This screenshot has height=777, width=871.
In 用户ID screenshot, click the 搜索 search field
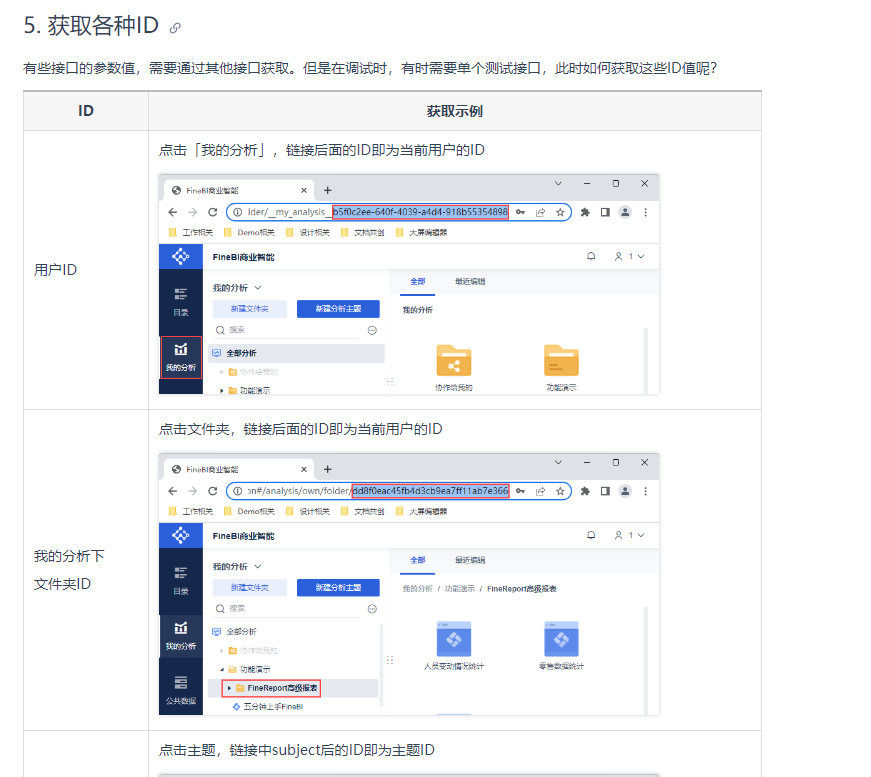(x=289, y=330)
